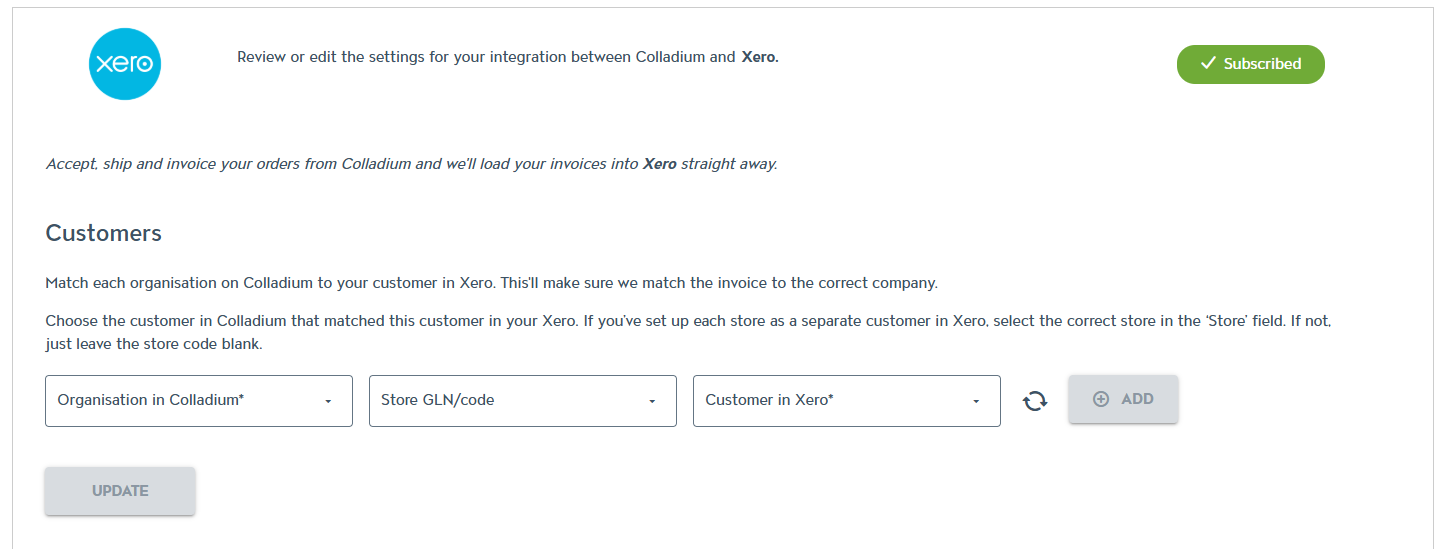Click the bold italic Xero word
This screenshot has height=549, width=1446.
click(659, 164)
